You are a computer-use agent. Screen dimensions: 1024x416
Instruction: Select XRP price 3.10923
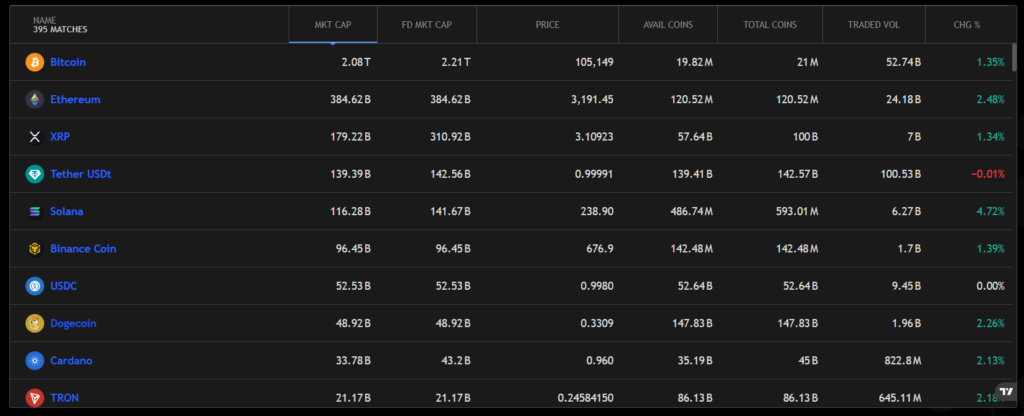point(593,136)
